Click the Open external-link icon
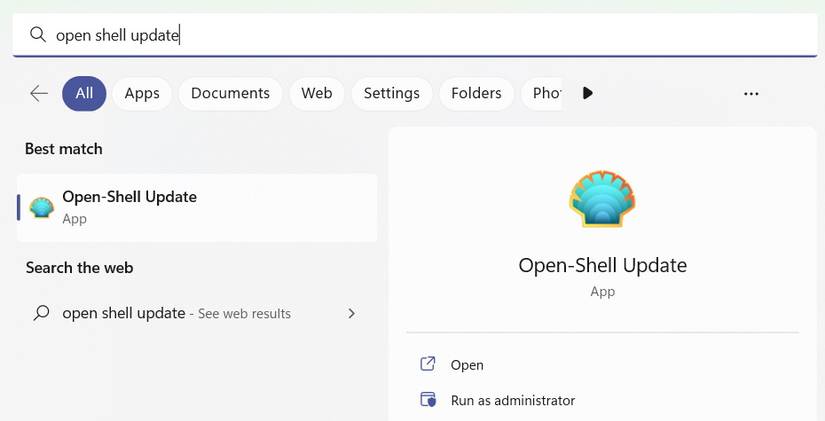The height and width of the screenshot is (421, 825). point(428,364)
